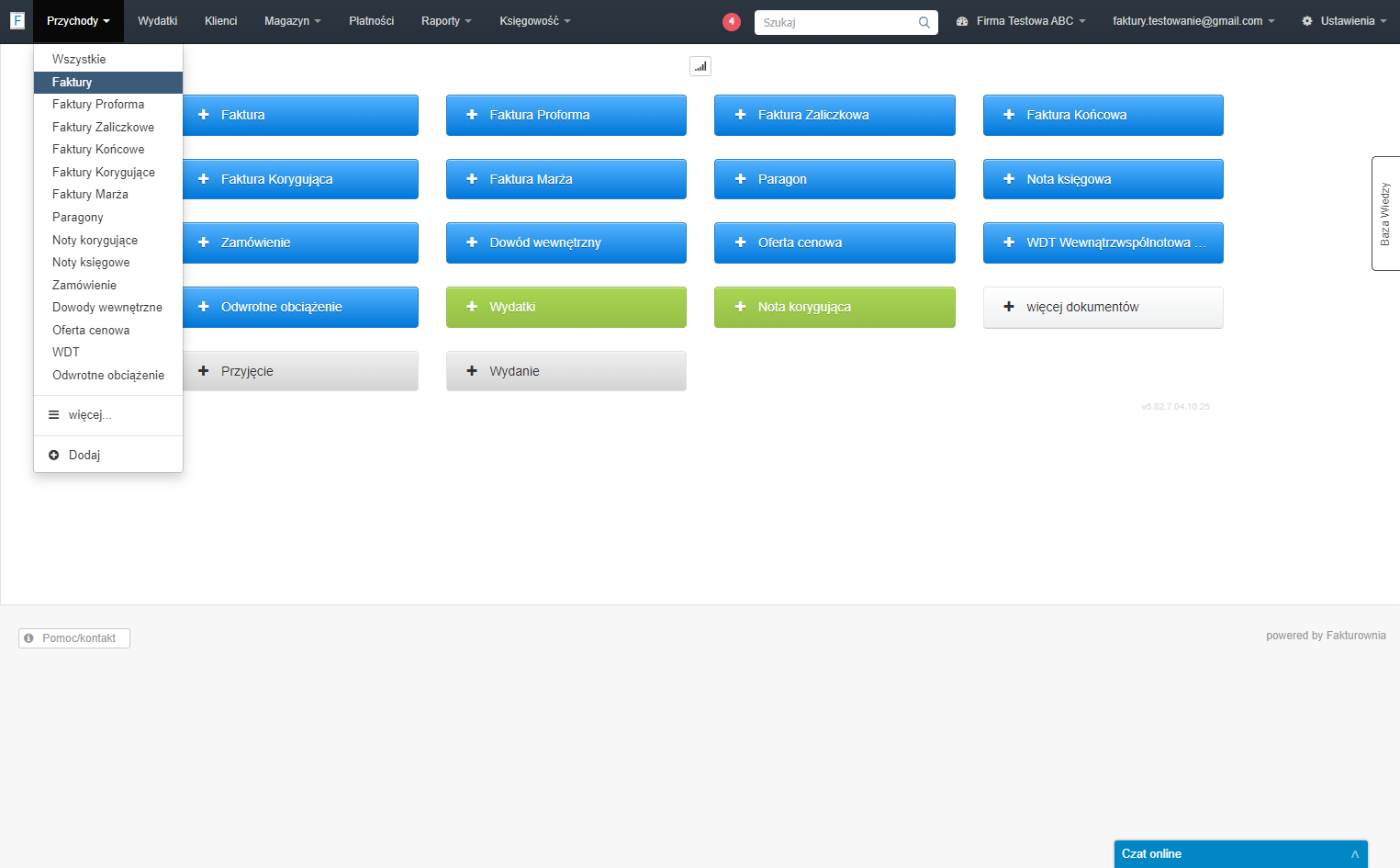Image resolution: width=1400 pixels, height=868 pixels.
Task: Click the chat expand caret icon
Action: (x=1354, y=854)
